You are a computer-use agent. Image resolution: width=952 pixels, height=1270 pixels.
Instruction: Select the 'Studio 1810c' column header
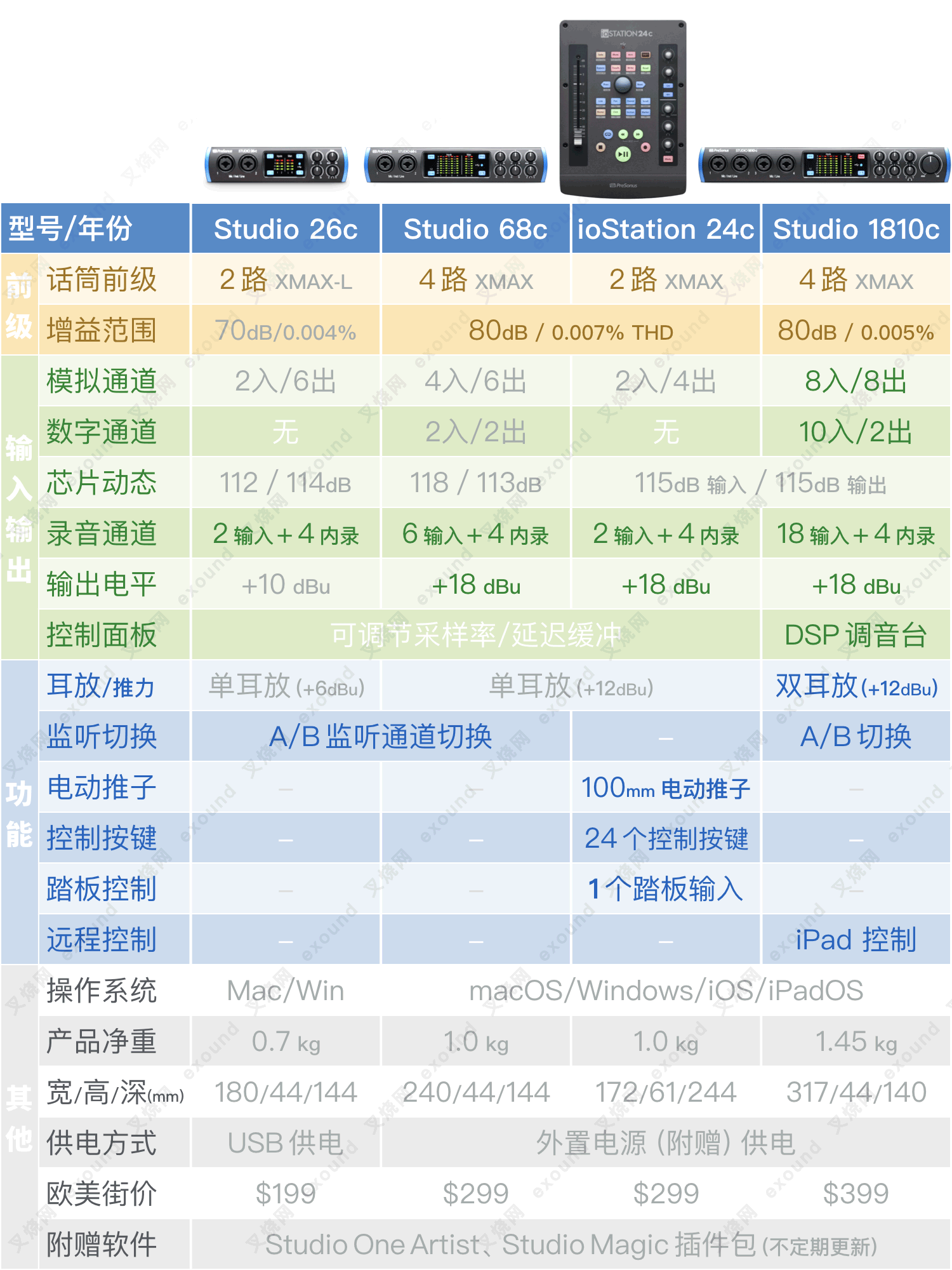856,229
